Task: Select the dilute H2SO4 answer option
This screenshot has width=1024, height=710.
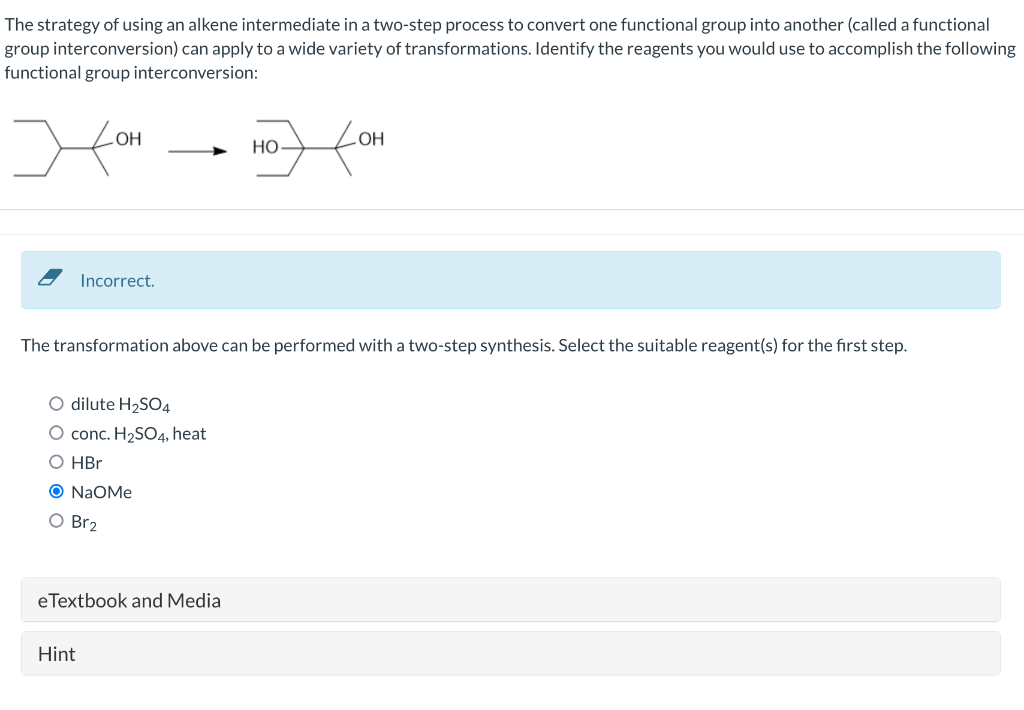Action: tap(57, 402)
